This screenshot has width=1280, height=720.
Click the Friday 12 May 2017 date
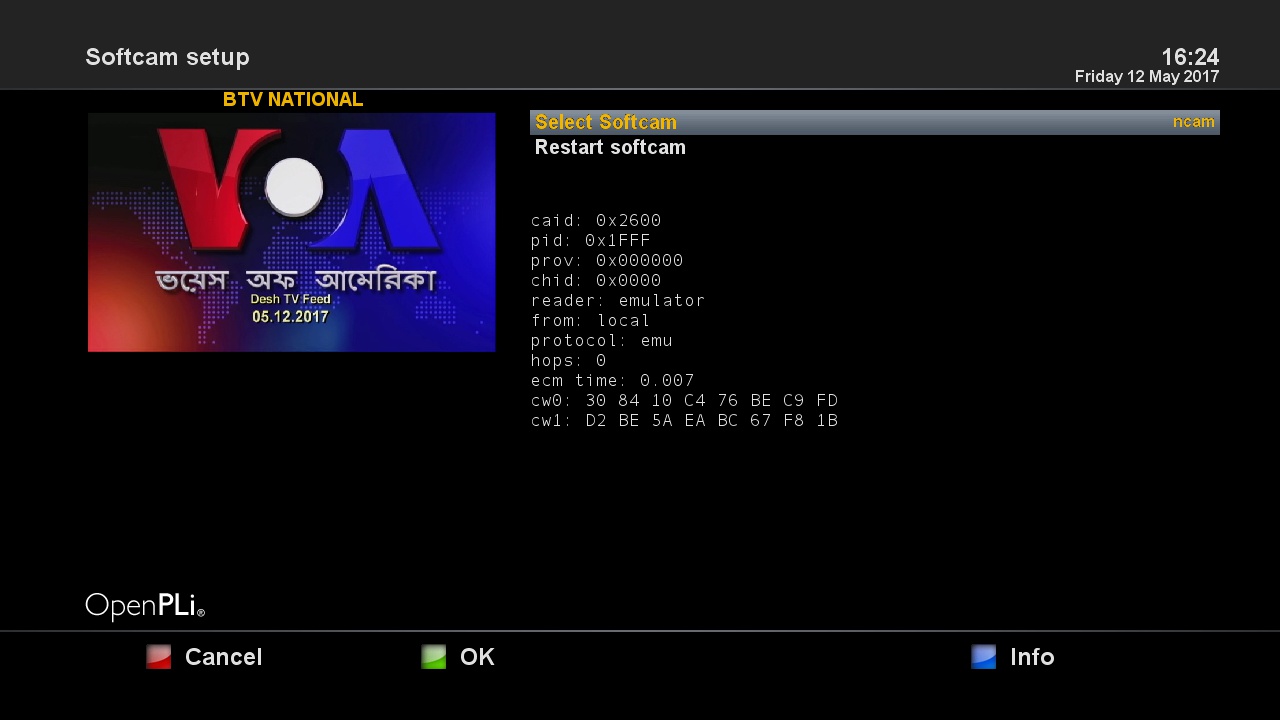[1146, 77]
